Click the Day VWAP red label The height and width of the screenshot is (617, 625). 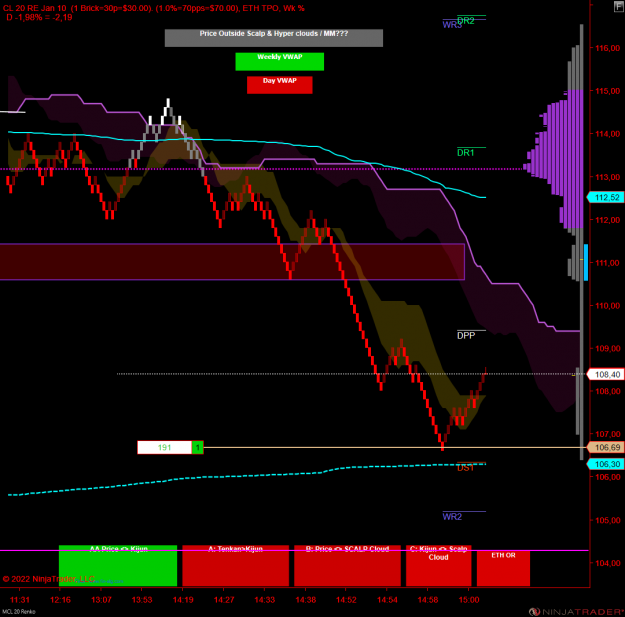(279, 85)
